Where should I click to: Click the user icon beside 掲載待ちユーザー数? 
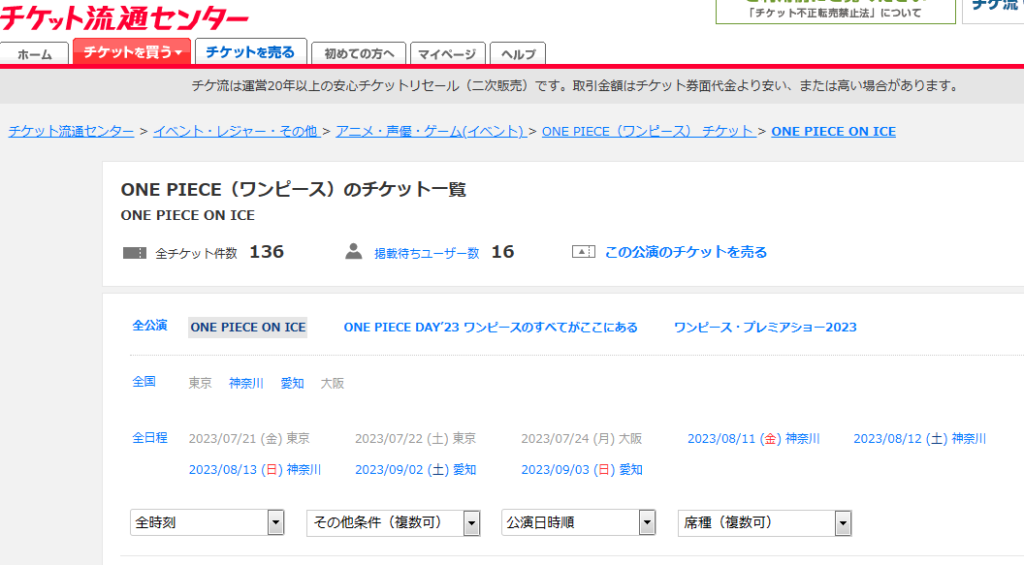pyautogui.click(x=353, y=251)
